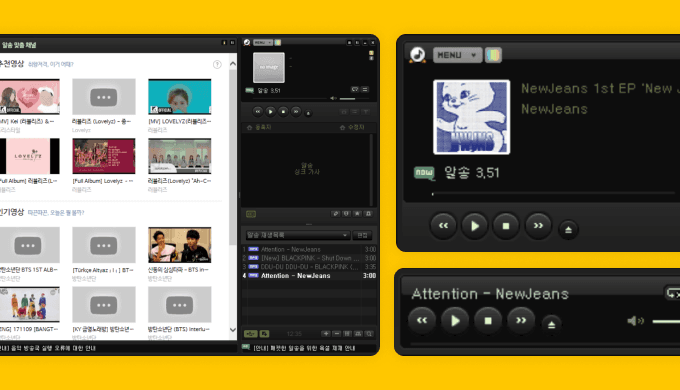Select DDU-DU DDU-DU BLACKPINK in the playlist
The image size is (680, 390).
[x=309, y=267]
